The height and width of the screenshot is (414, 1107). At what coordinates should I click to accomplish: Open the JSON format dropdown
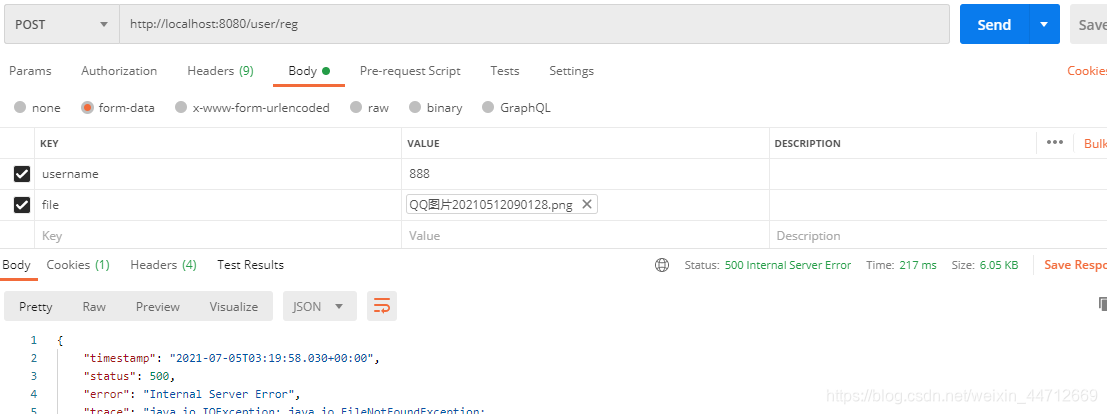pos(318,306)
